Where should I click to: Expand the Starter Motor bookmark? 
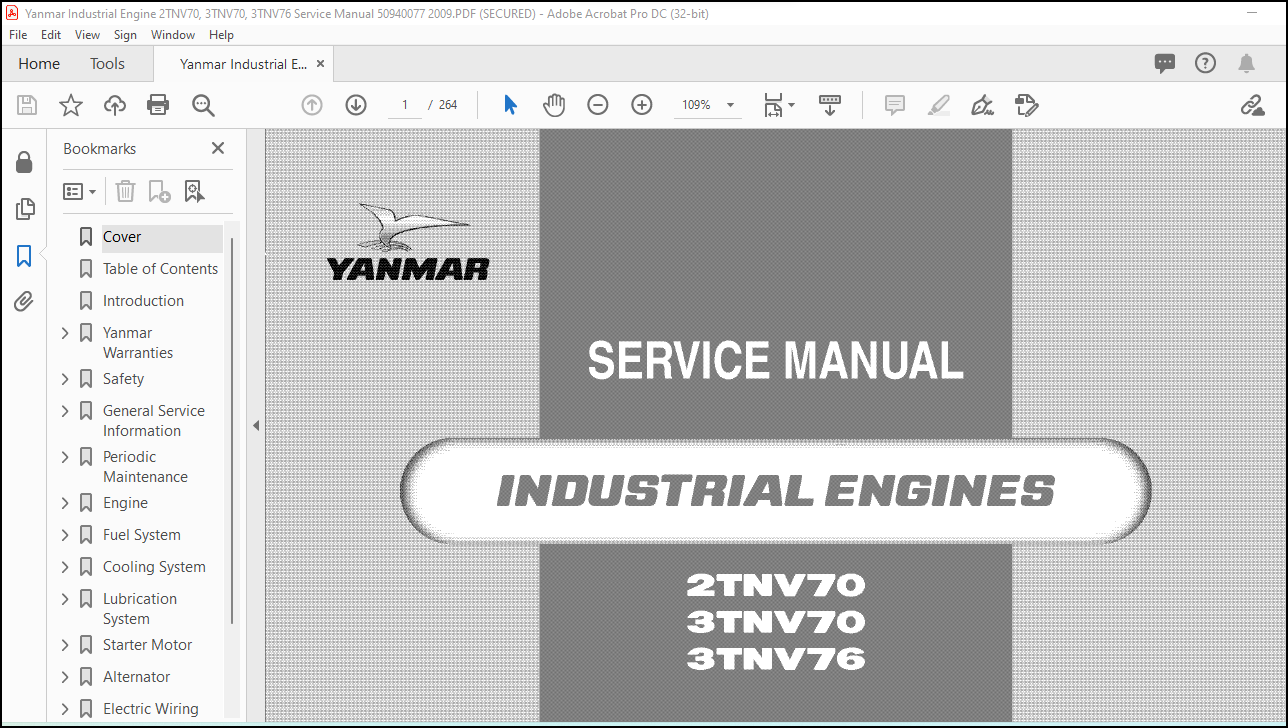coord(65,645)
